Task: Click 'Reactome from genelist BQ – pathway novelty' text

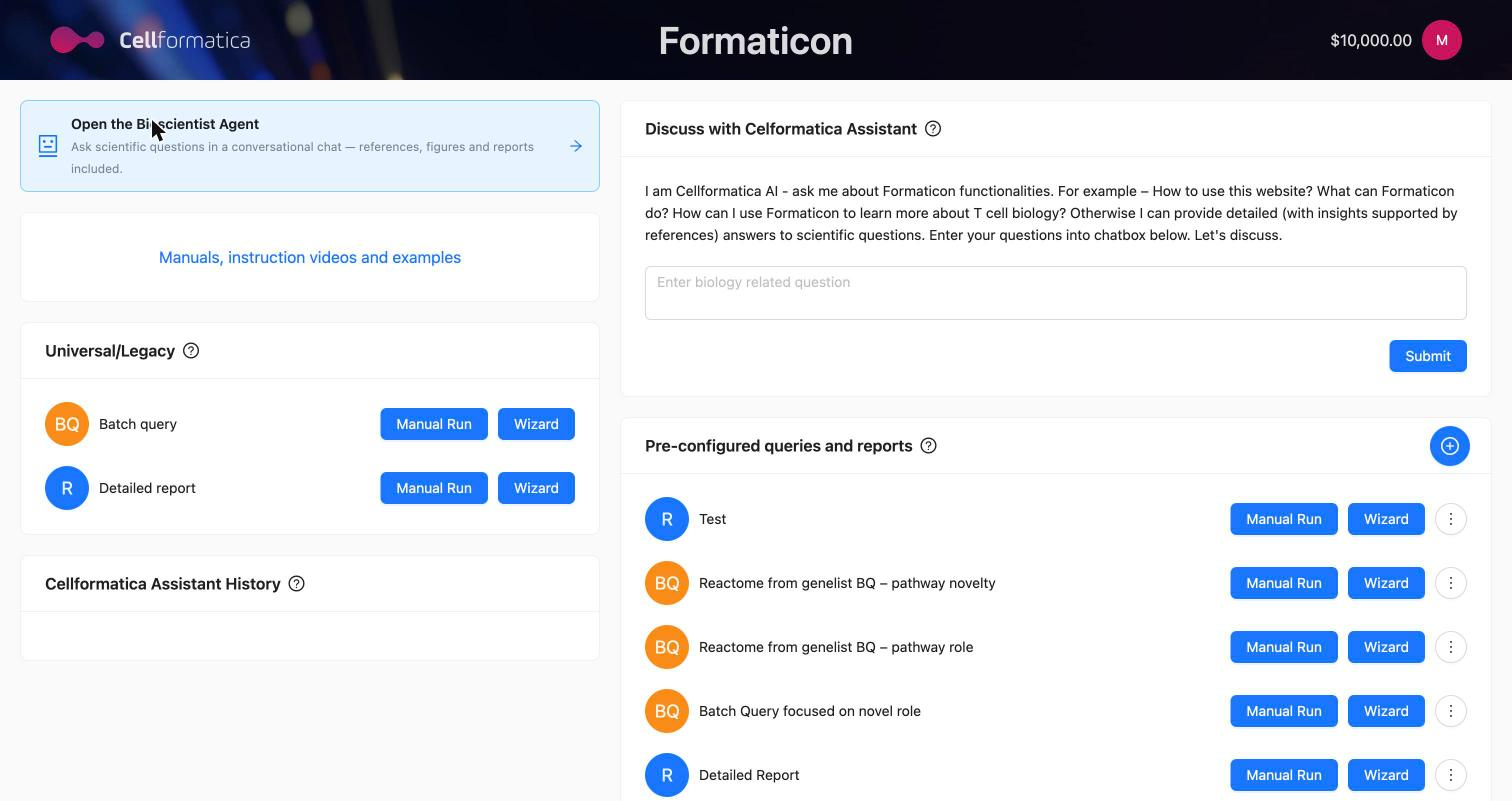Action: [847, 583]
